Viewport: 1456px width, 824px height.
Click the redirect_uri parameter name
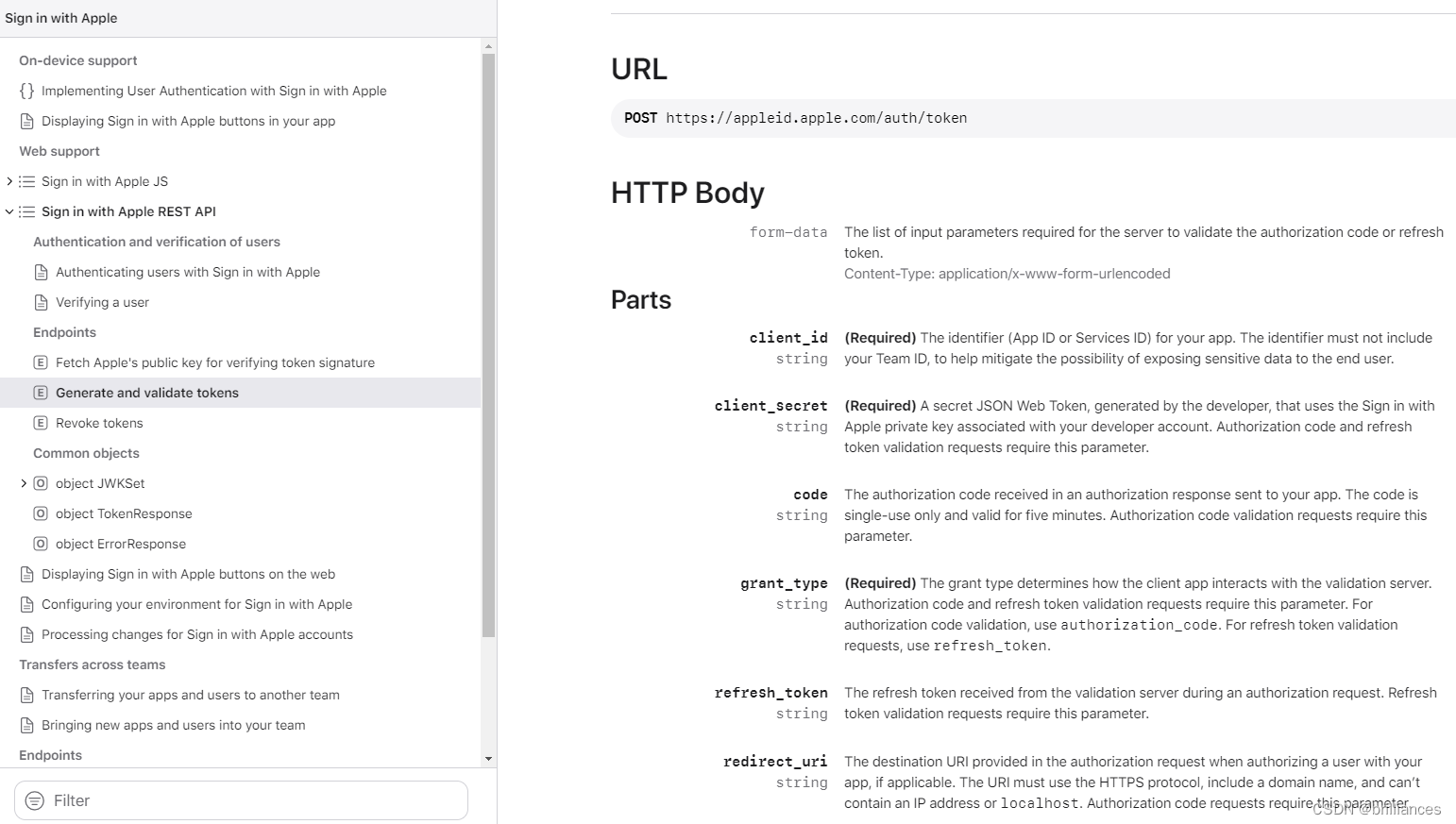pyautogui.click(x=775, y=762)
